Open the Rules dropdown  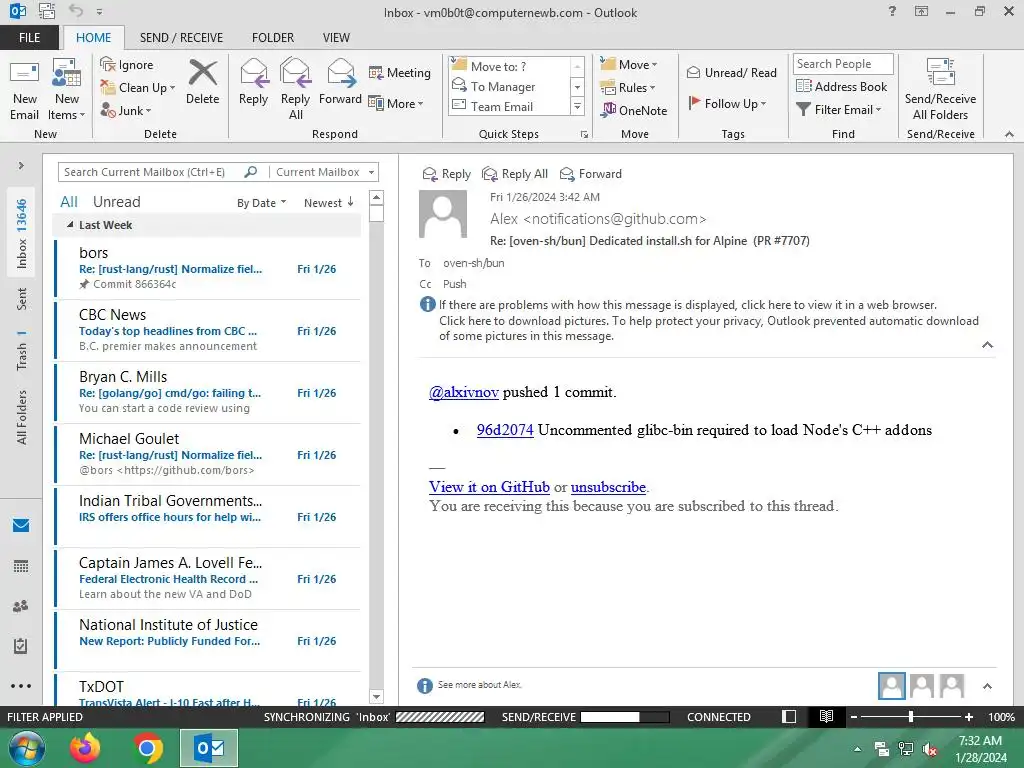(x=628, y=88)
